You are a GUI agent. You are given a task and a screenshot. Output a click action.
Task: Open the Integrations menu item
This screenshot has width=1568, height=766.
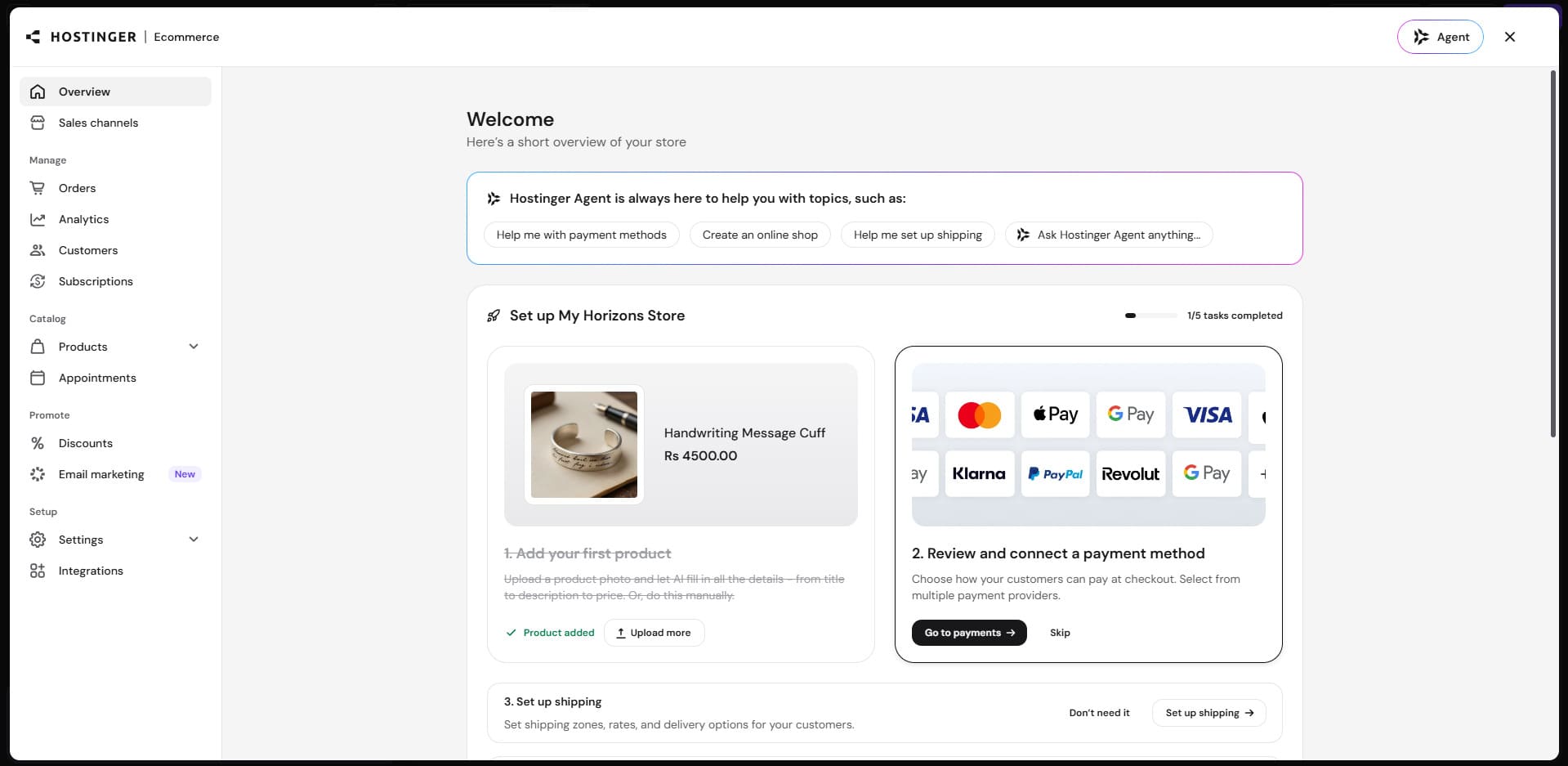(115, 571)
